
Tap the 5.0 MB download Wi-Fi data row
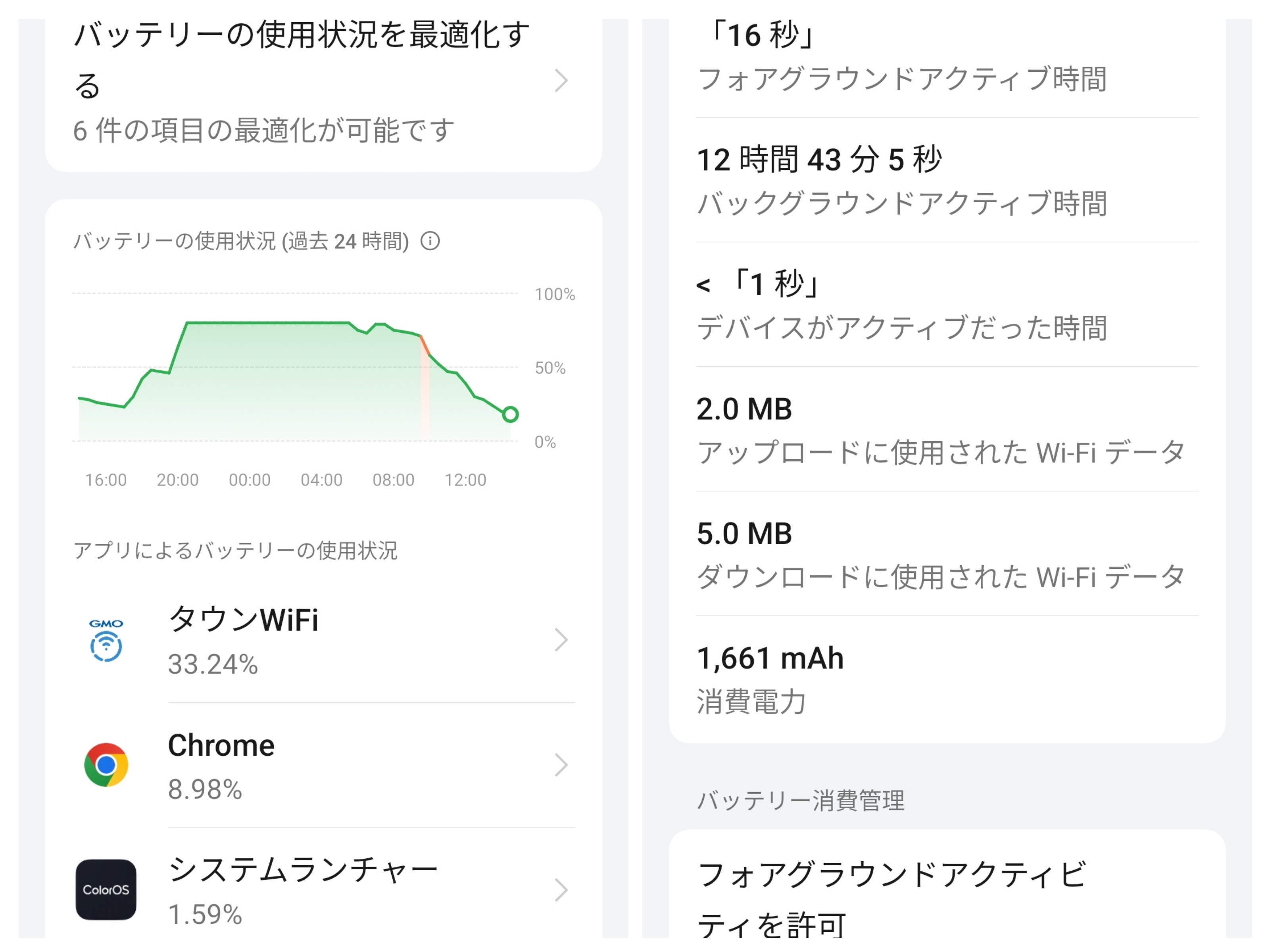tap(946, 554)
